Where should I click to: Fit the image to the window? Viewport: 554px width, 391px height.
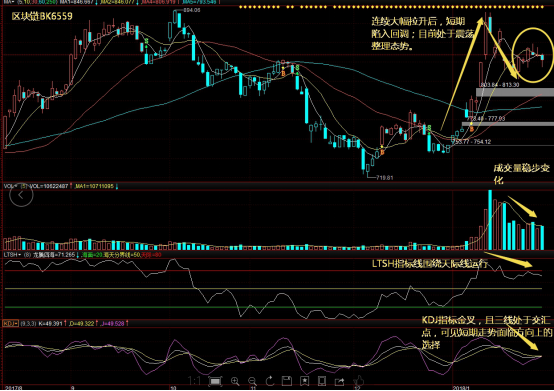coord(215,381)
